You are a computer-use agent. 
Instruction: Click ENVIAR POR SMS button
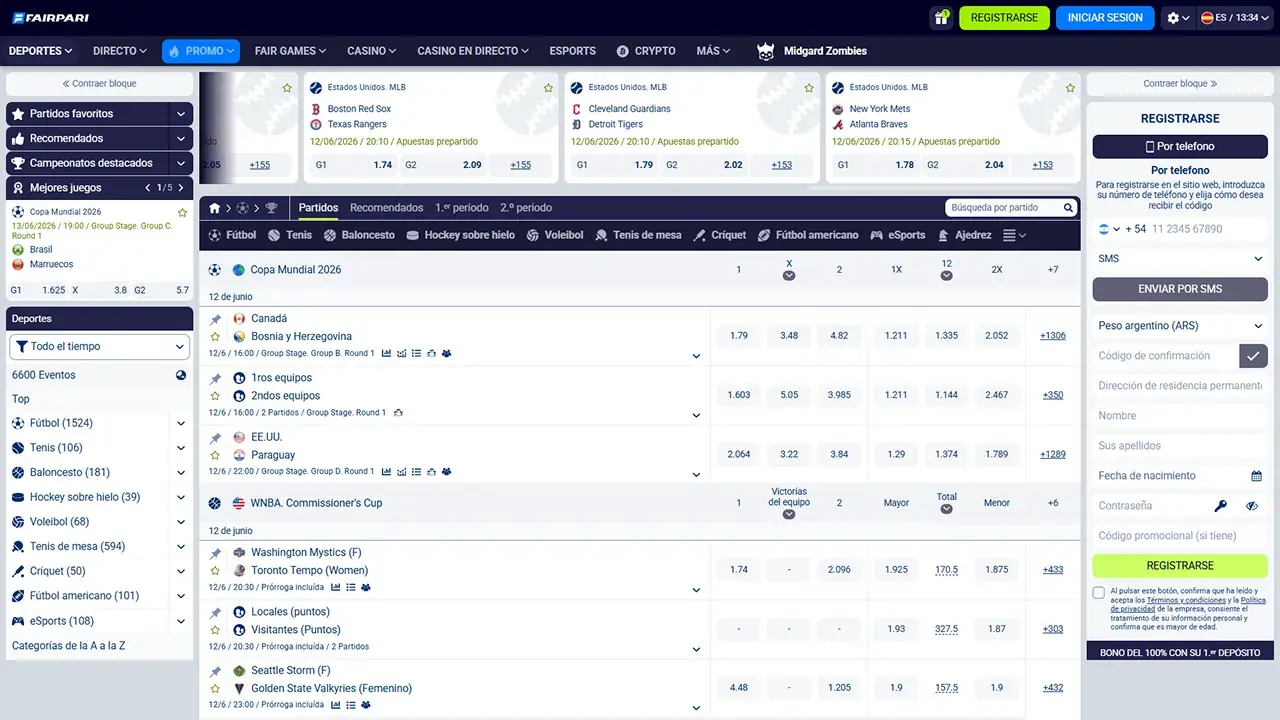click(1180, 289)
